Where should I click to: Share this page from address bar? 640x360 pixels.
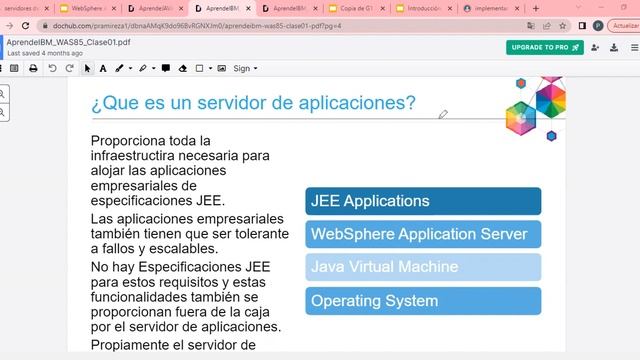click(x=547, y=26)
